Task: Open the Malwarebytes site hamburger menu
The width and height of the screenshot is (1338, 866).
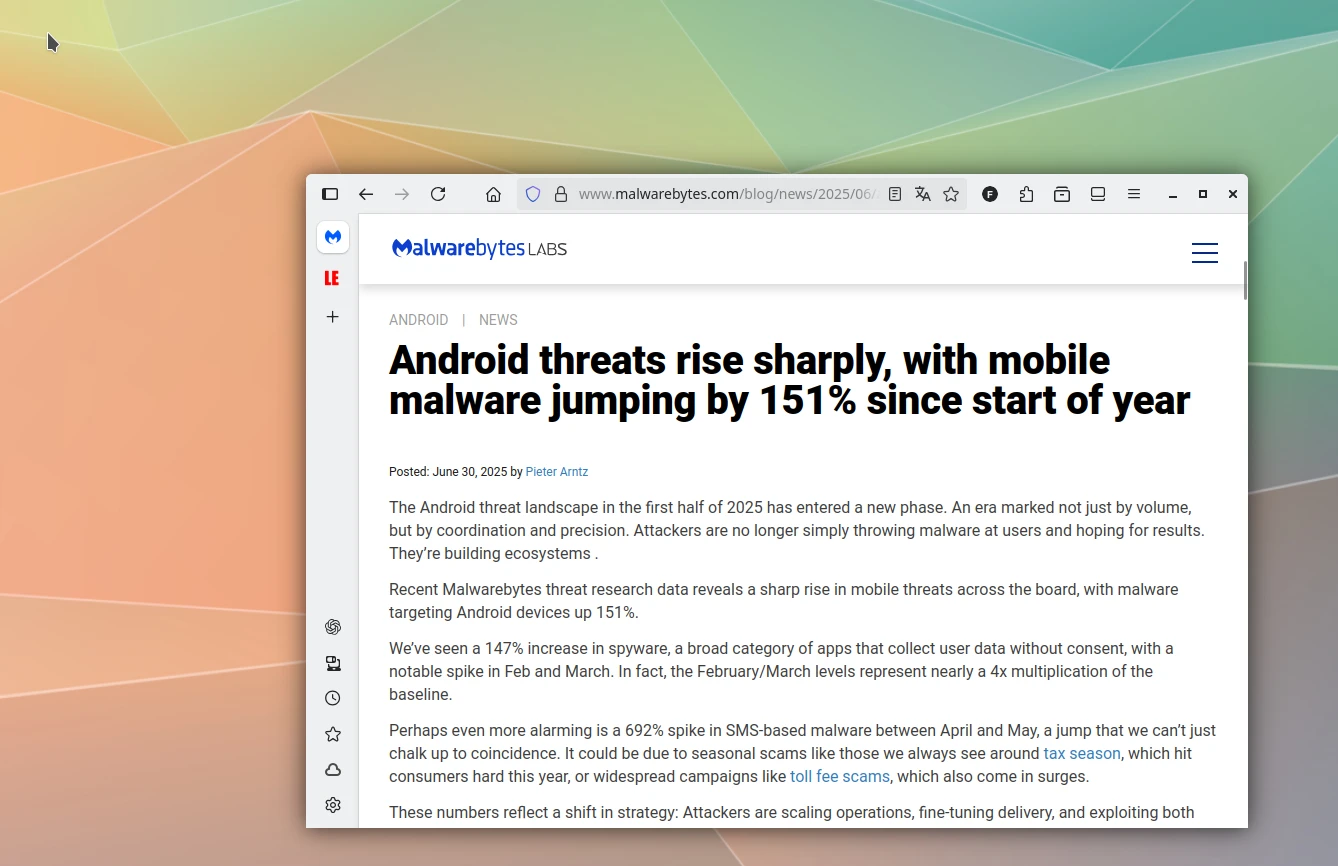Action: tap(1204, 253)
